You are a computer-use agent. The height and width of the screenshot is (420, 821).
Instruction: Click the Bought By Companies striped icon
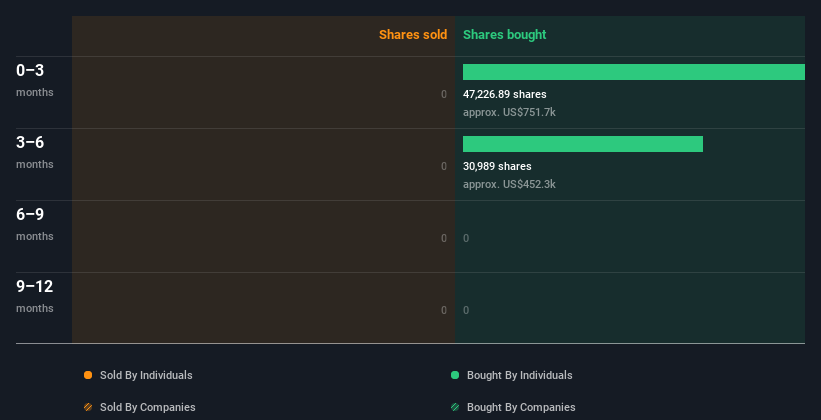455,407
